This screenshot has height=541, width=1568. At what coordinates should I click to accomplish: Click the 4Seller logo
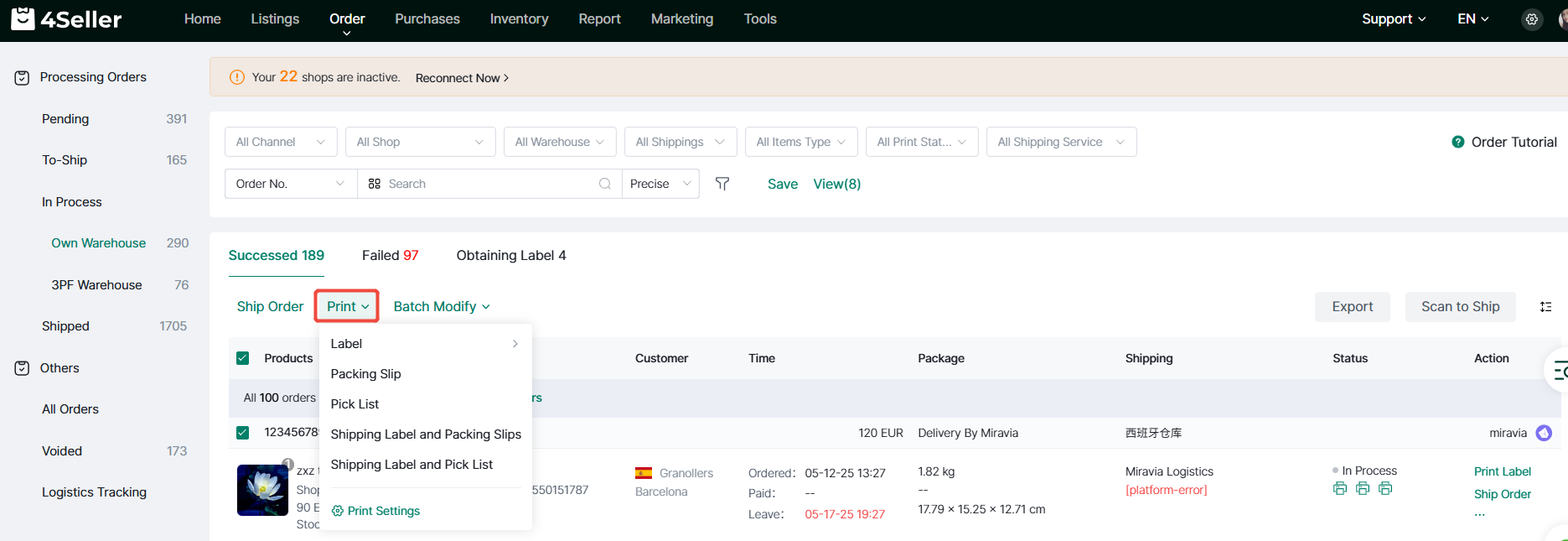(66, 18)
